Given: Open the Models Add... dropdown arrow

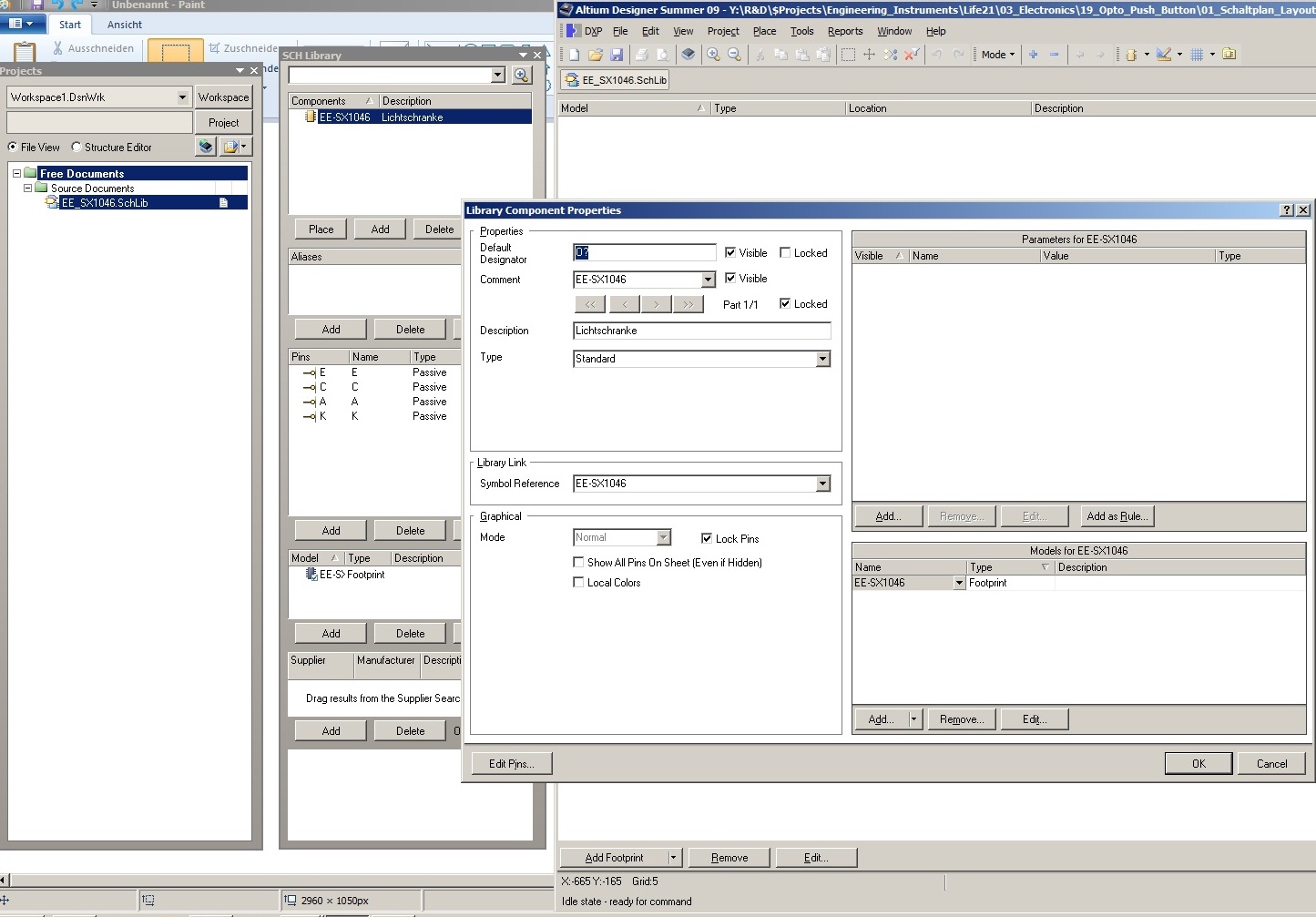Looking at the screenshot, I should coord(914,719).
